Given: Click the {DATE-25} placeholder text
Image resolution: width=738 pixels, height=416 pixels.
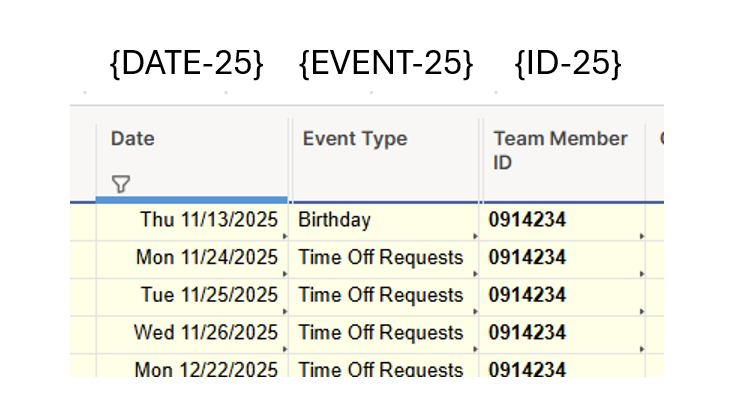Looking at the screenshot, I should (x=186, y=63).
